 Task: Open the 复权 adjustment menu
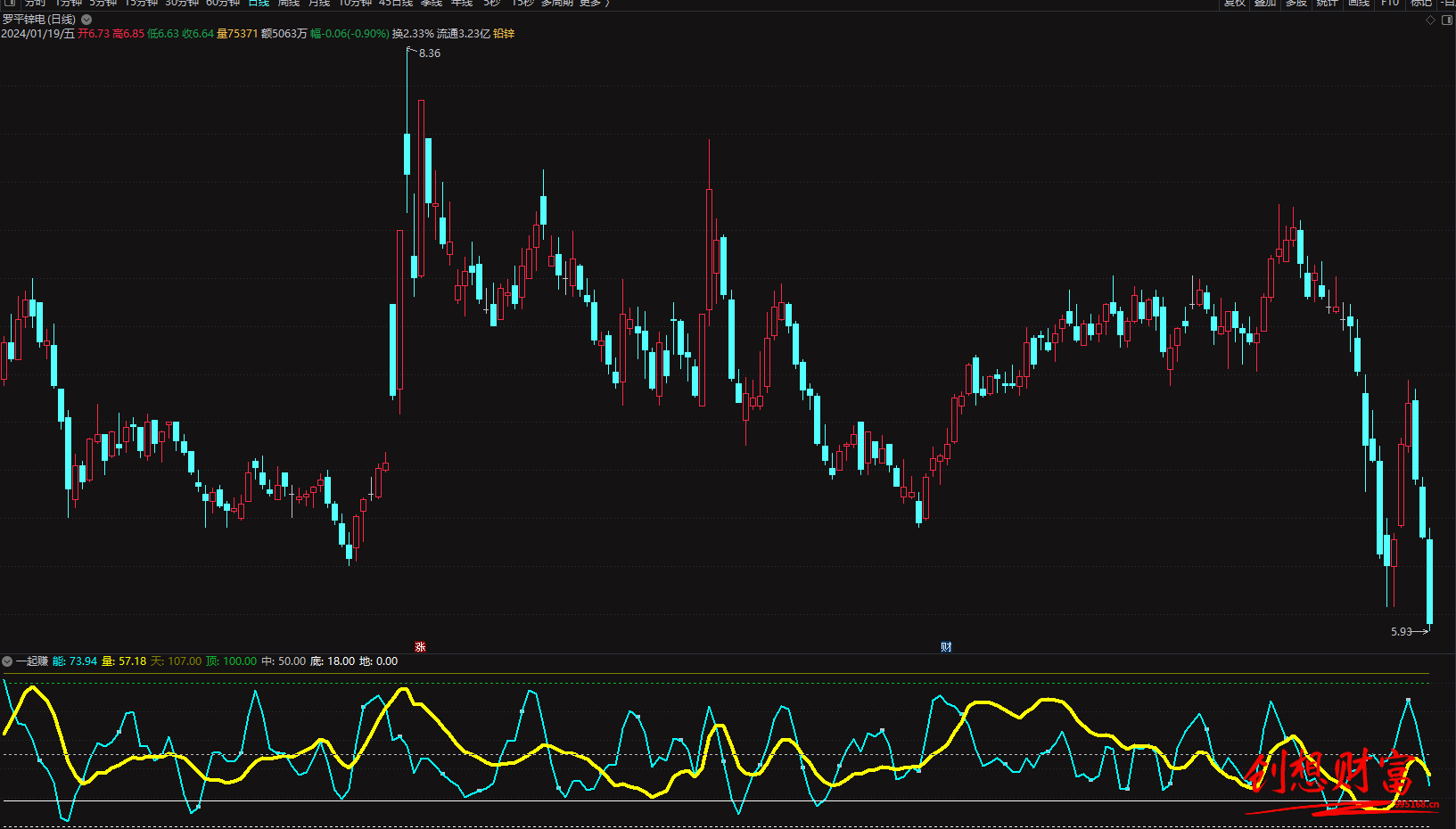pyautogui.click(x=1234, y=4)
